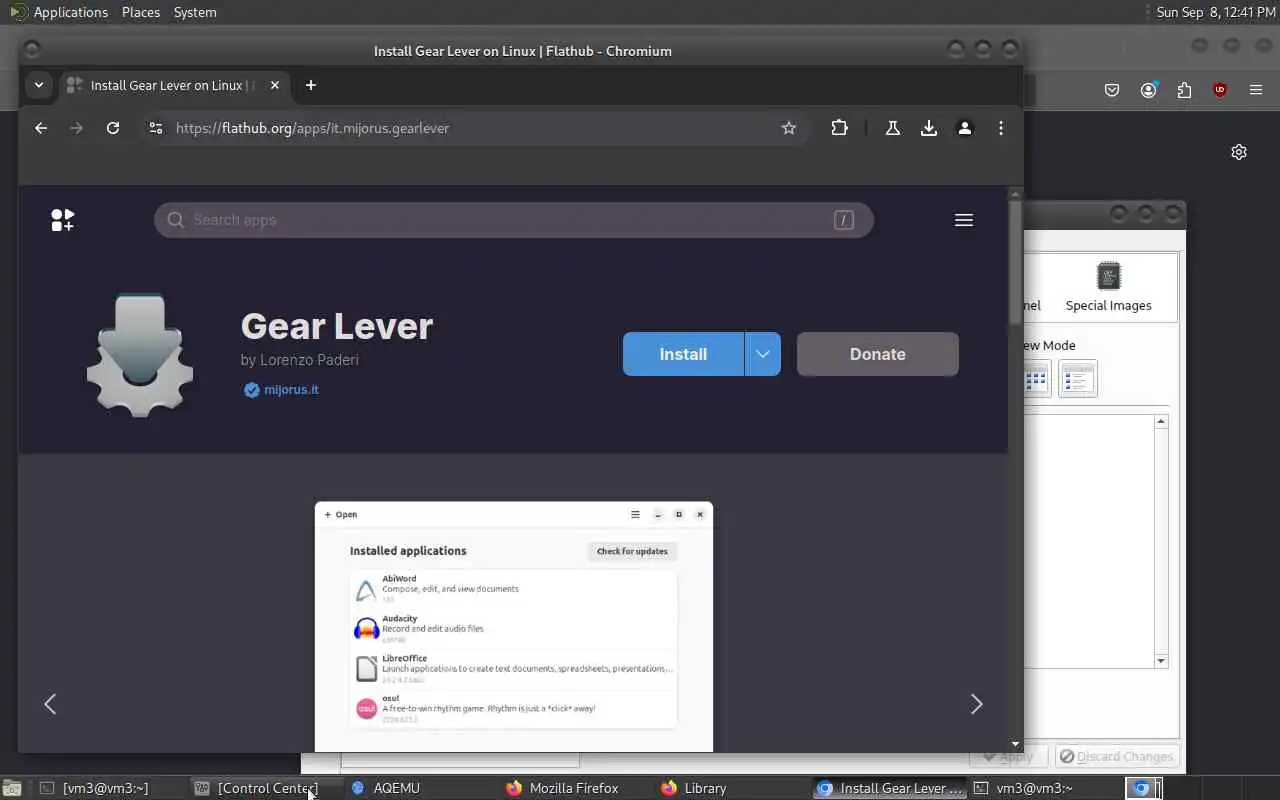Click uBlock Origin icon in Firefox
This screenshot has width=1280, height=800.
point(1220,90)
